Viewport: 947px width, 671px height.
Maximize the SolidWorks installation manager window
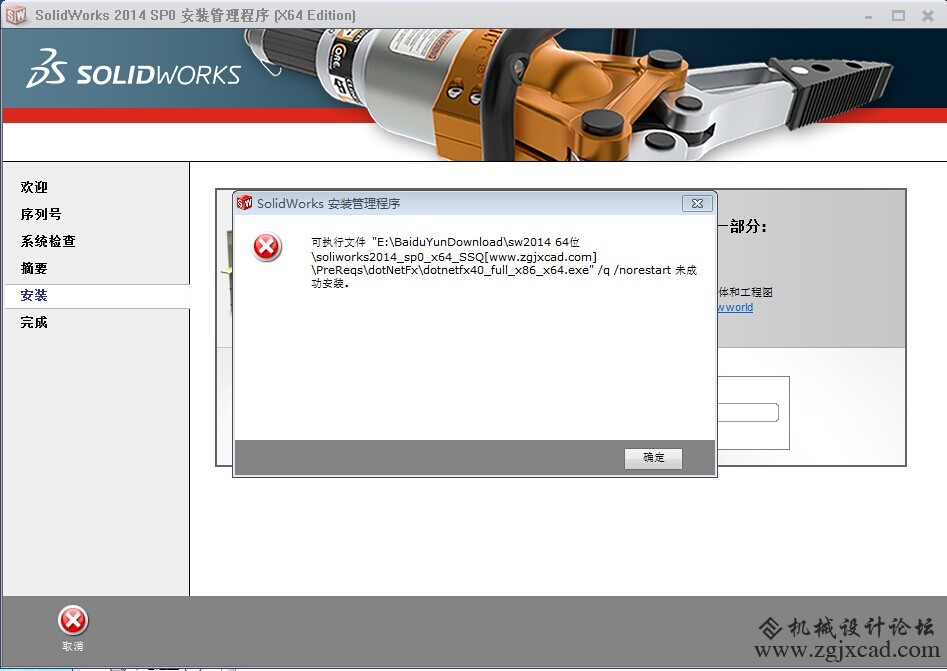(x=898, y=16)
